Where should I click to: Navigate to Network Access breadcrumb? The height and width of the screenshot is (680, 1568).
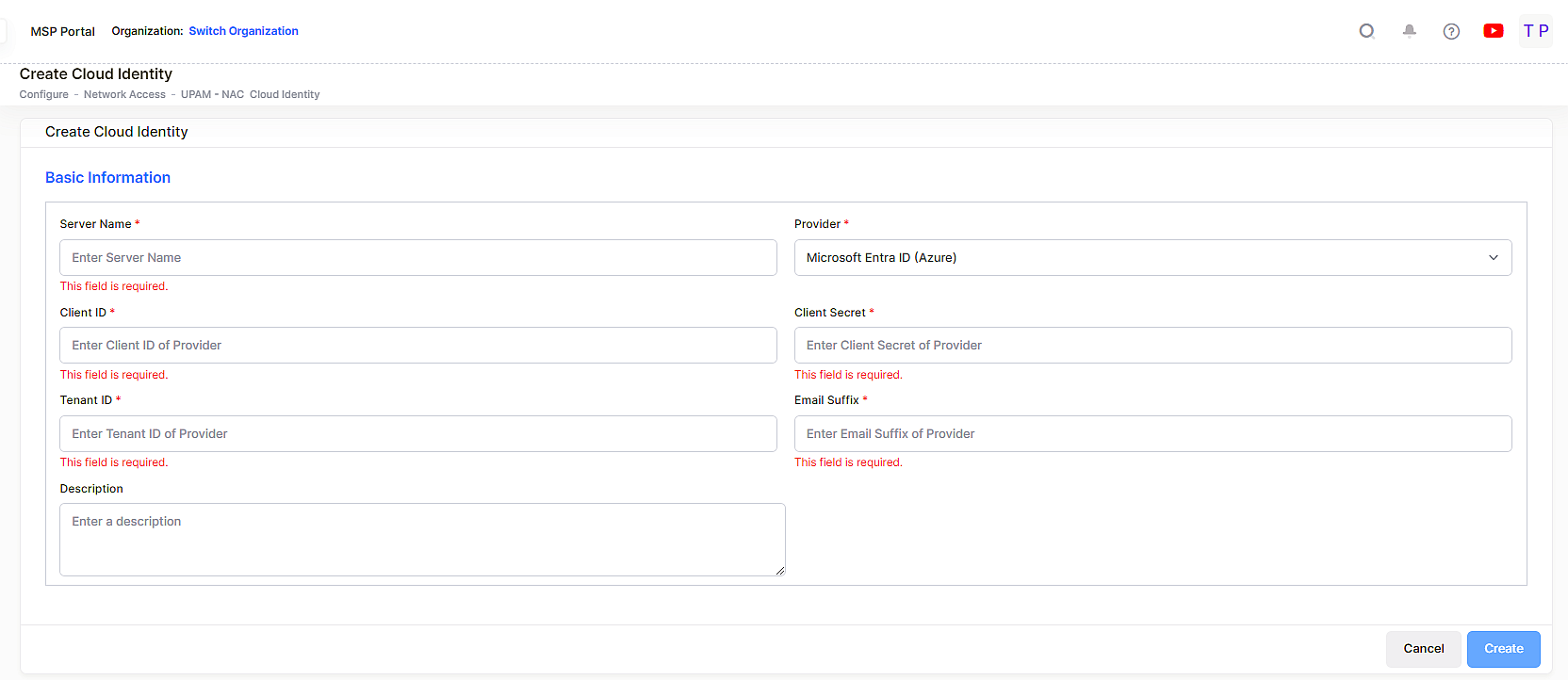124,94
